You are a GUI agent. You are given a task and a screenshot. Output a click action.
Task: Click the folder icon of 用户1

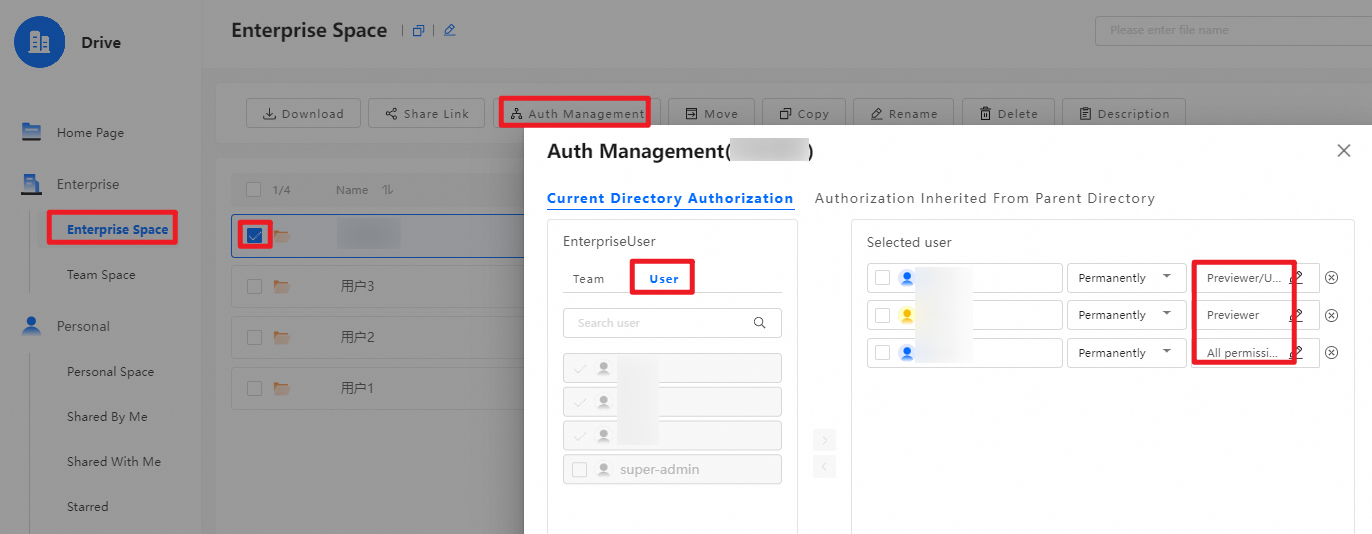(x=282, y=388)
